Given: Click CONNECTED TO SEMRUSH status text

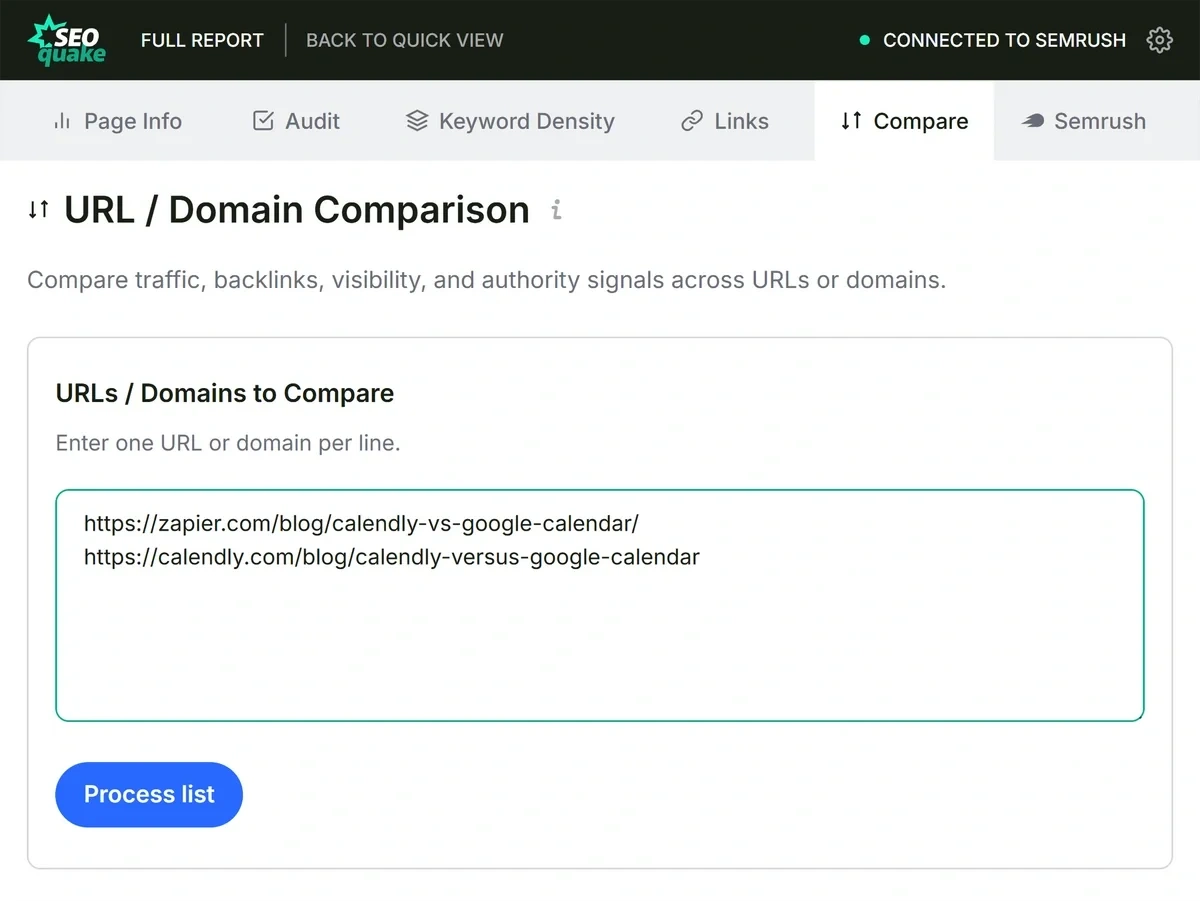Looking at the screenshot, I should click(x=1004, y=40).
